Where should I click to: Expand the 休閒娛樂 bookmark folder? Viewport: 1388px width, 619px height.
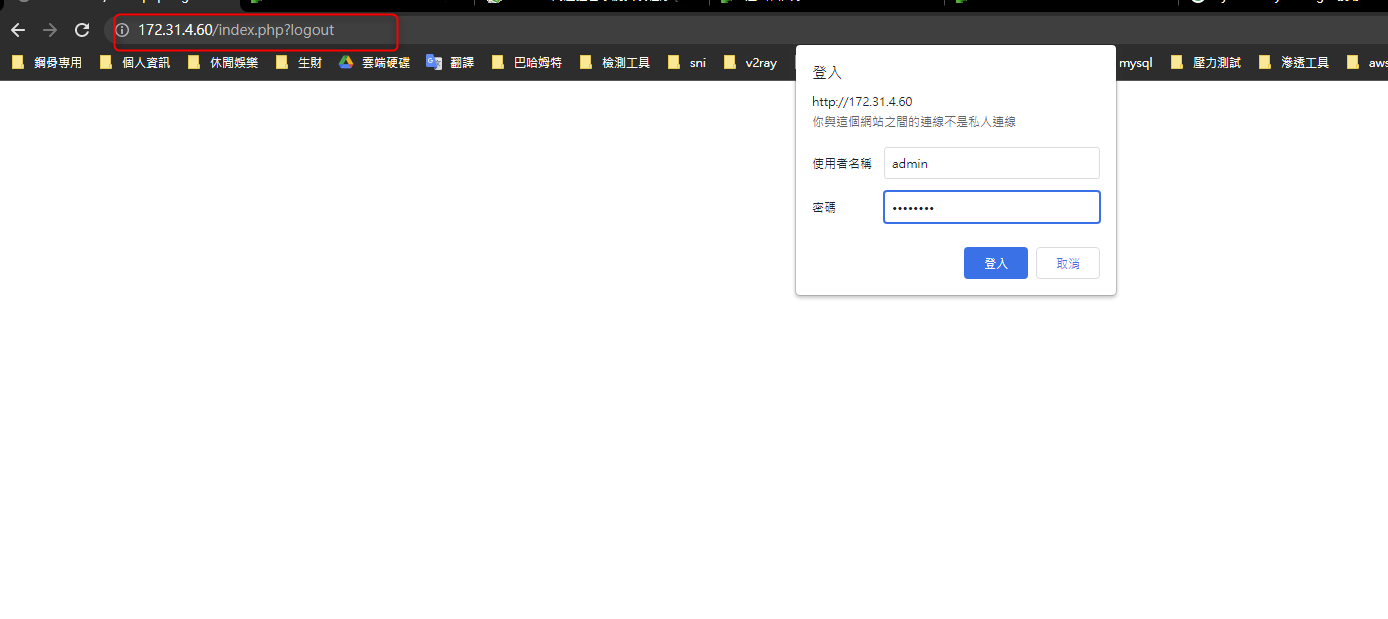tap(223, 62)
